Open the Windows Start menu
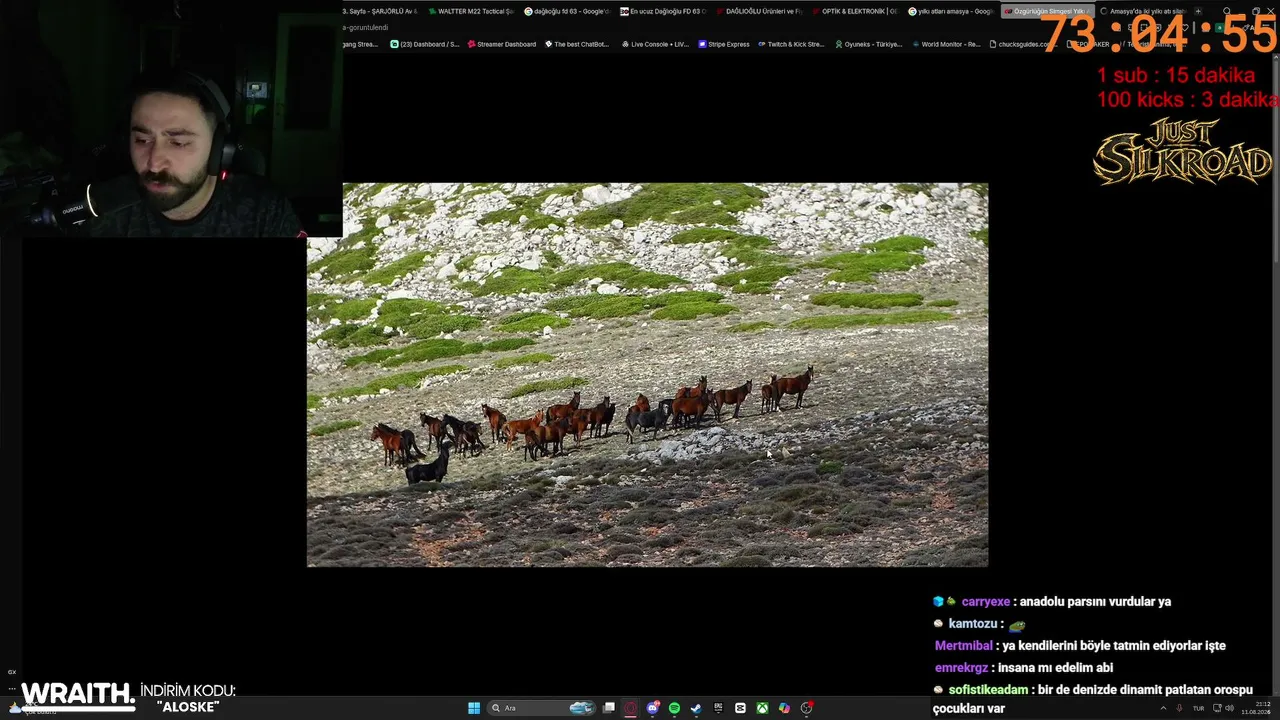The image size is (1280, 720). coord(474,708)
